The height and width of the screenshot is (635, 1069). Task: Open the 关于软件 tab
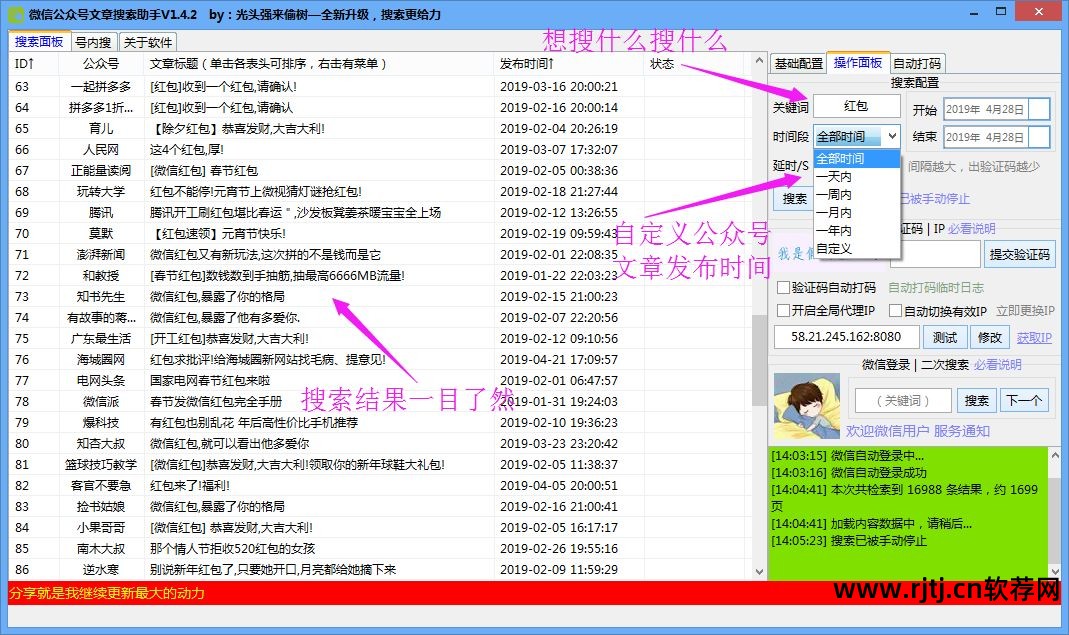pyautogui.click(x=148, y=42)
